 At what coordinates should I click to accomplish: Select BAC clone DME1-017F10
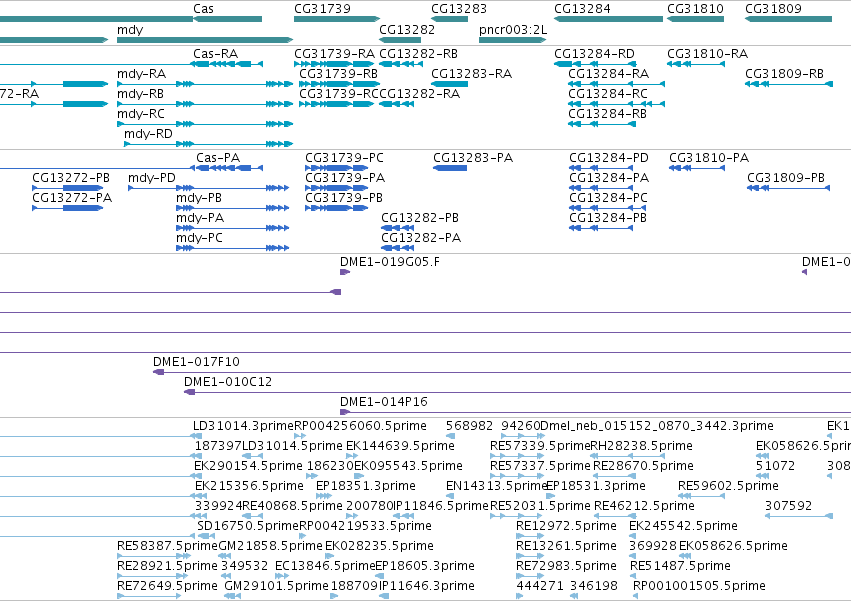(196, 362)
